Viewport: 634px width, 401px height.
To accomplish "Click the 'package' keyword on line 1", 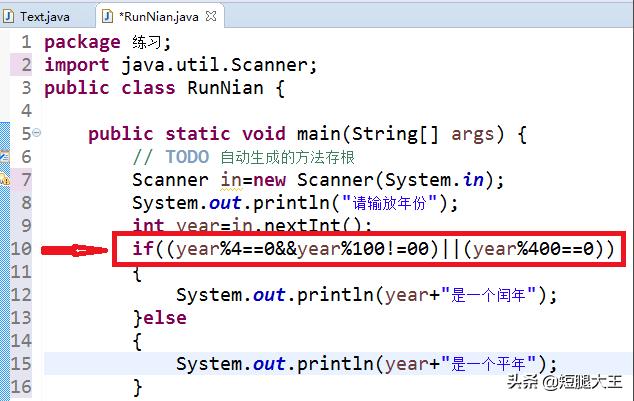I will click(x=82, y=43).
